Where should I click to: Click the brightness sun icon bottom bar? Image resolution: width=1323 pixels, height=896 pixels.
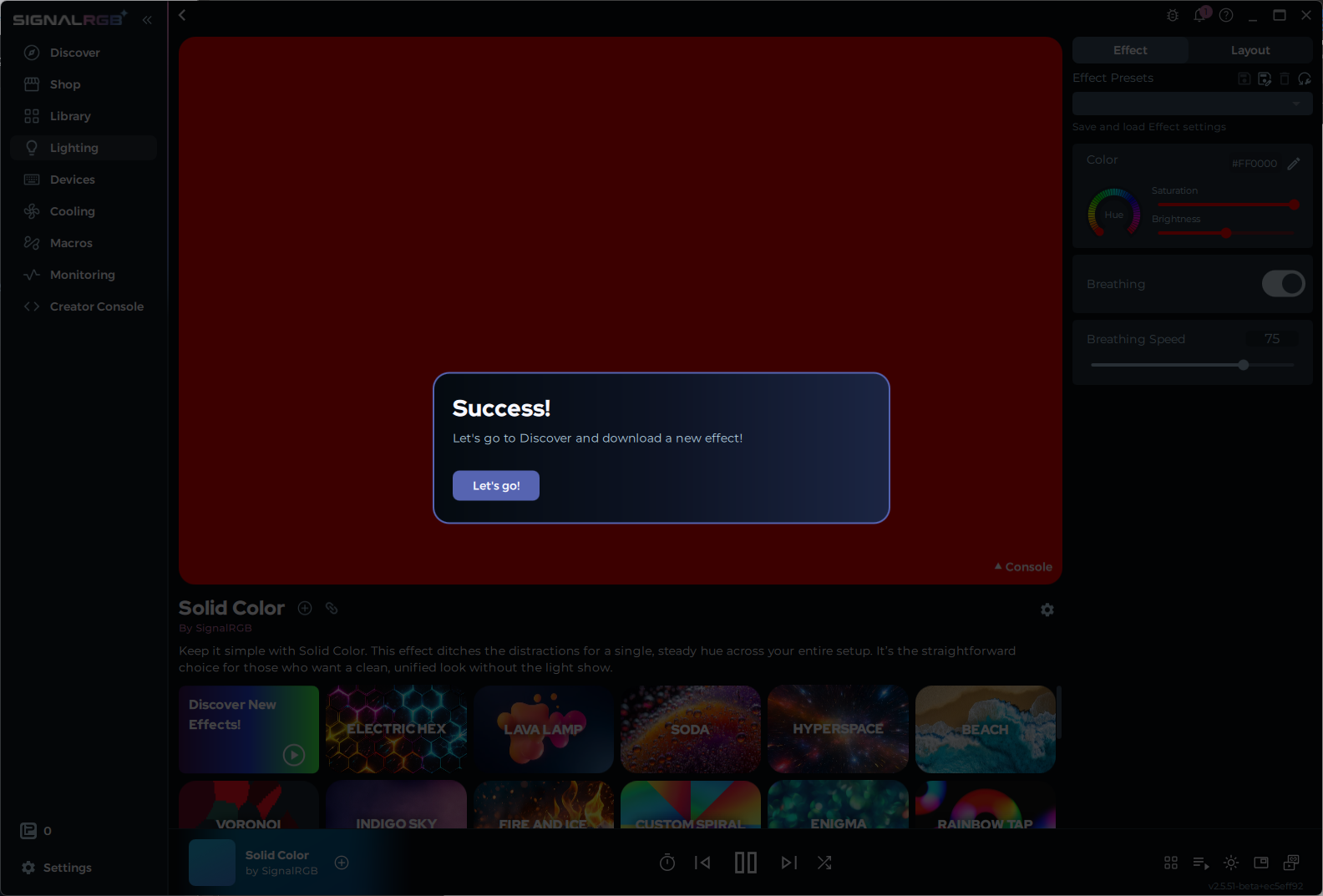pos(1231,863)
